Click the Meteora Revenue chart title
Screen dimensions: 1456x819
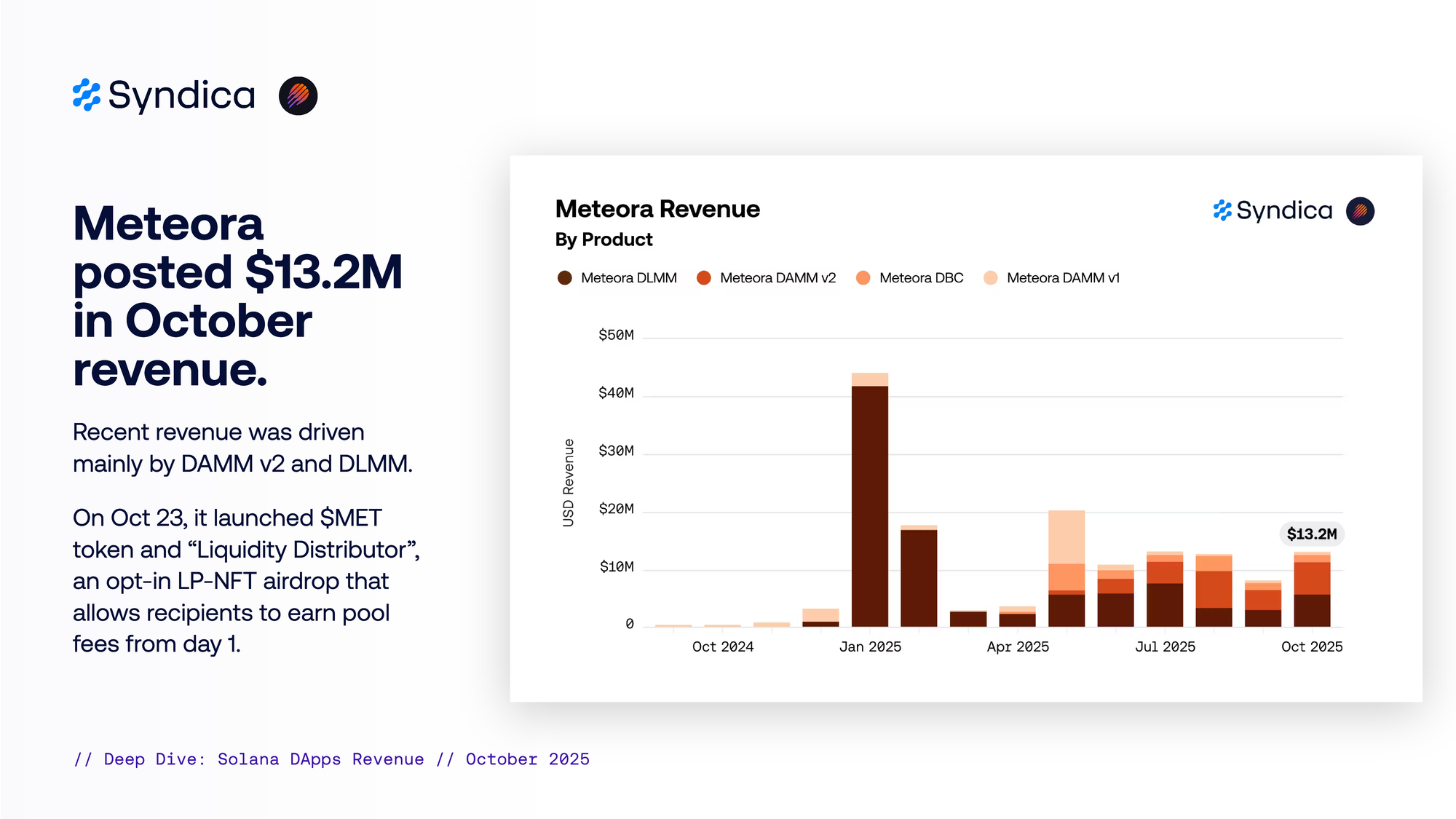click(x=657, y=209)
